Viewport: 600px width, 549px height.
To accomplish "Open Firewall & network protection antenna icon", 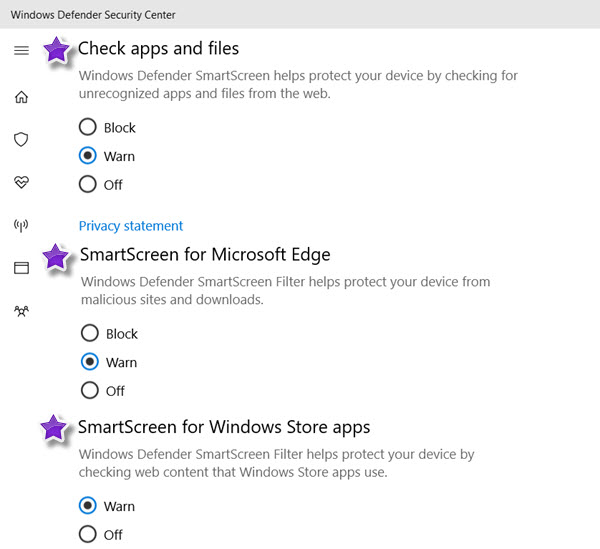I will pos(21,225).
